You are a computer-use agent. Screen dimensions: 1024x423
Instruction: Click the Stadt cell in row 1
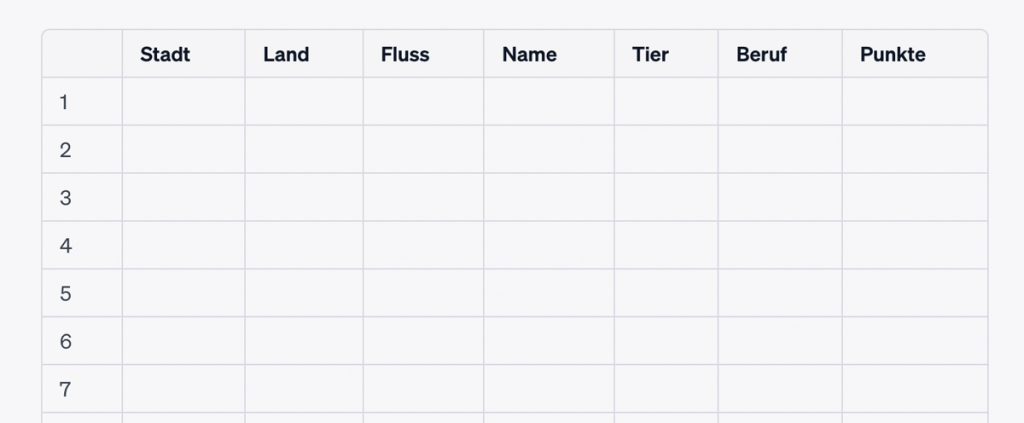click(x=183, y=102)
